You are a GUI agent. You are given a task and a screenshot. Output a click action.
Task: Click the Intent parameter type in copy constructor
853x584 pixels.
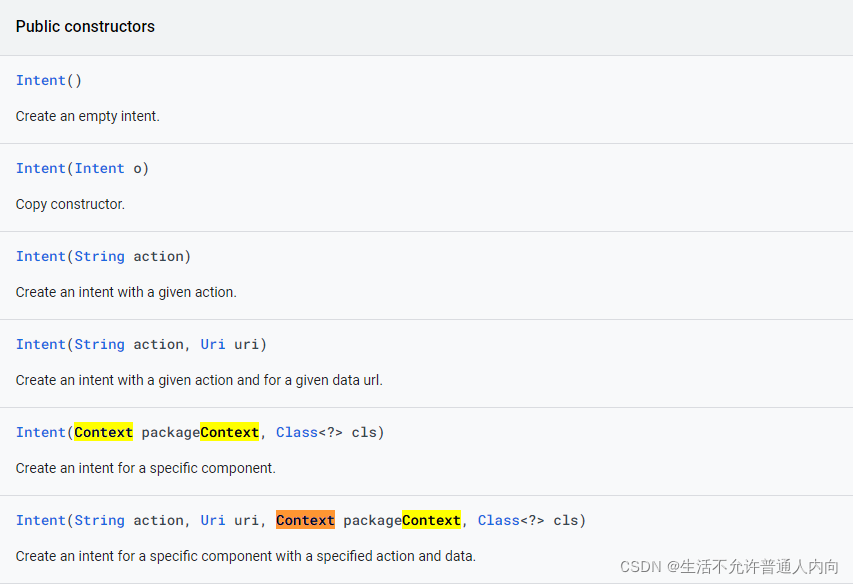point(100,169)
